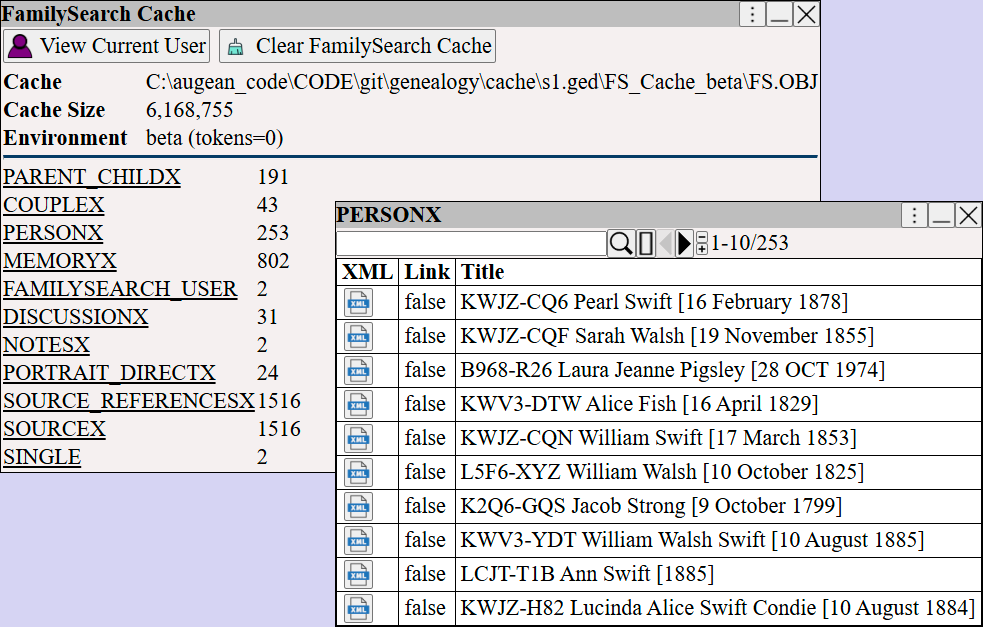Open the MEMORYX link
This screenshot has width=983, height=627.
(x=60, y=261)
